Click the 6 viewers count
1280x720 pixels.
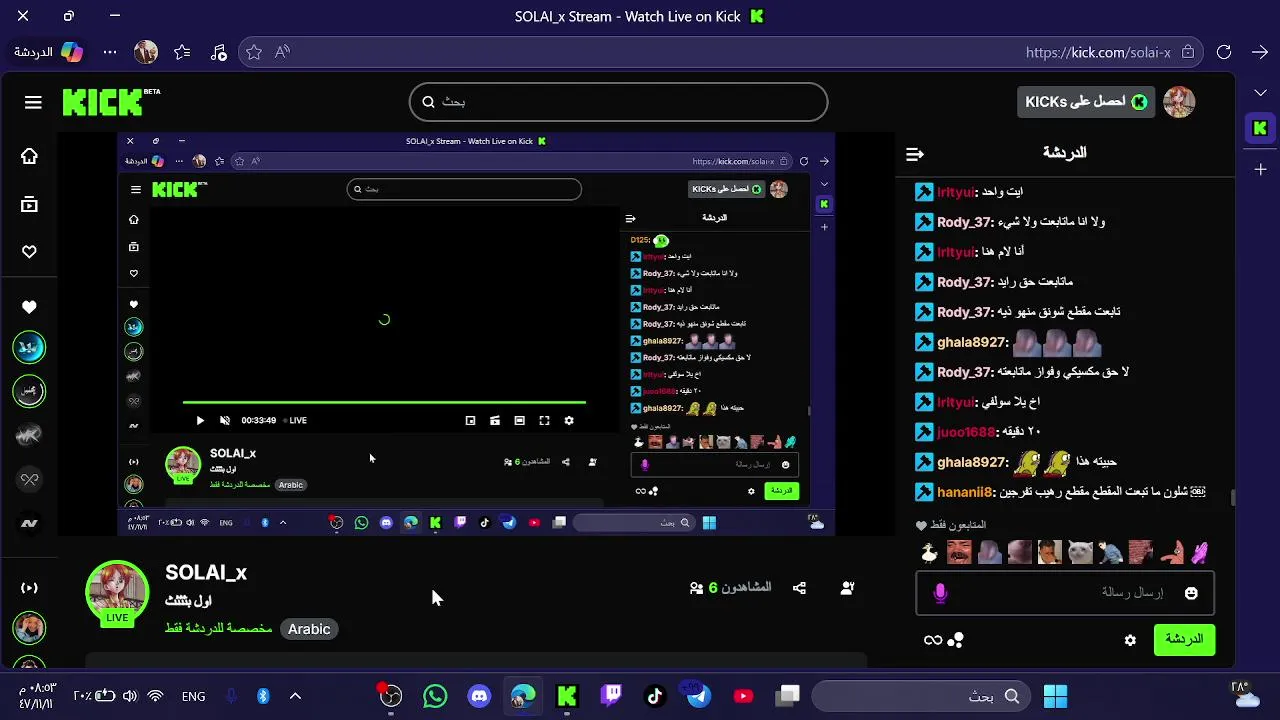pyautogui.click(x=730, y=588)
